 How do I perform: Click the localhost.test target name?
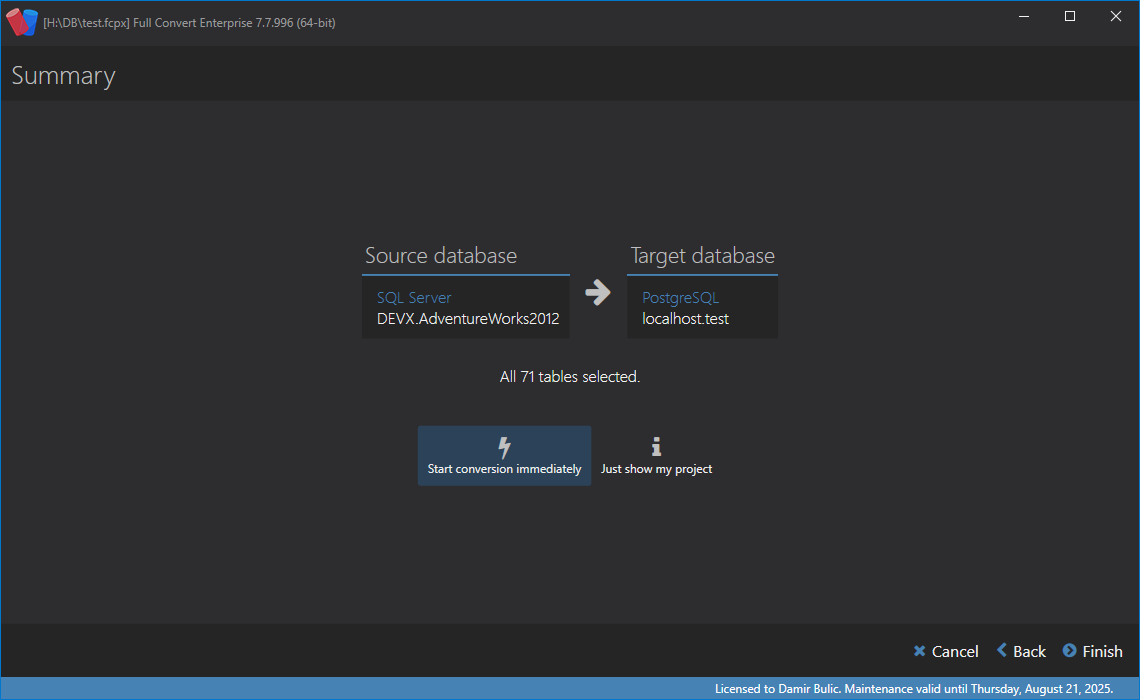pyautogui.click(x=685, y=319)
